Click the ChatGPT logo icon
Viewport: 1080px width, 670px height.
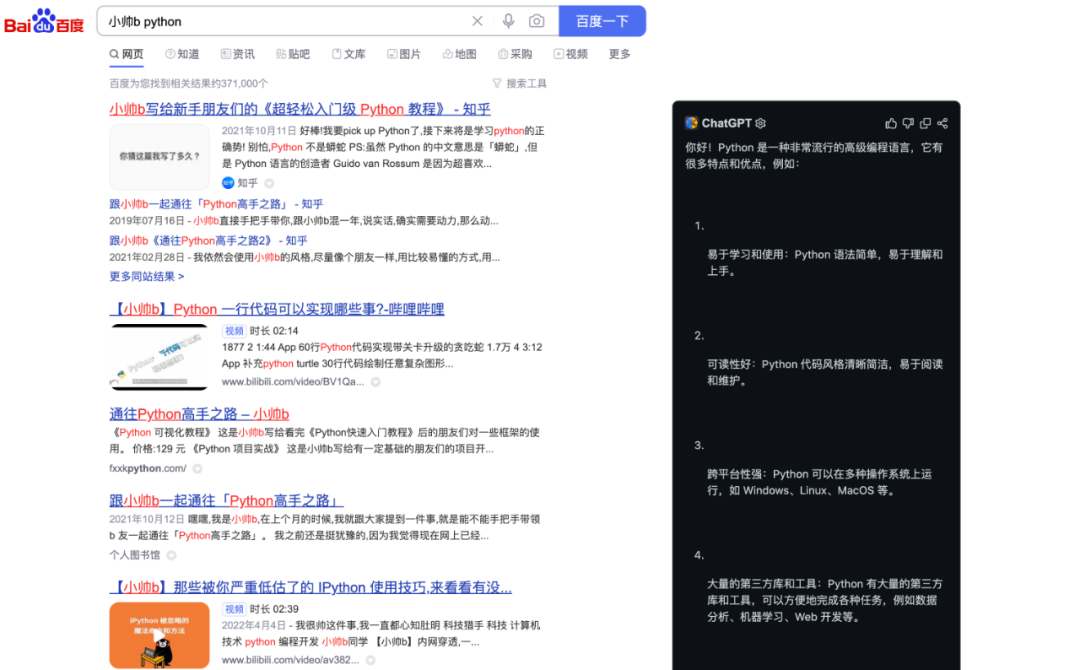692,123
